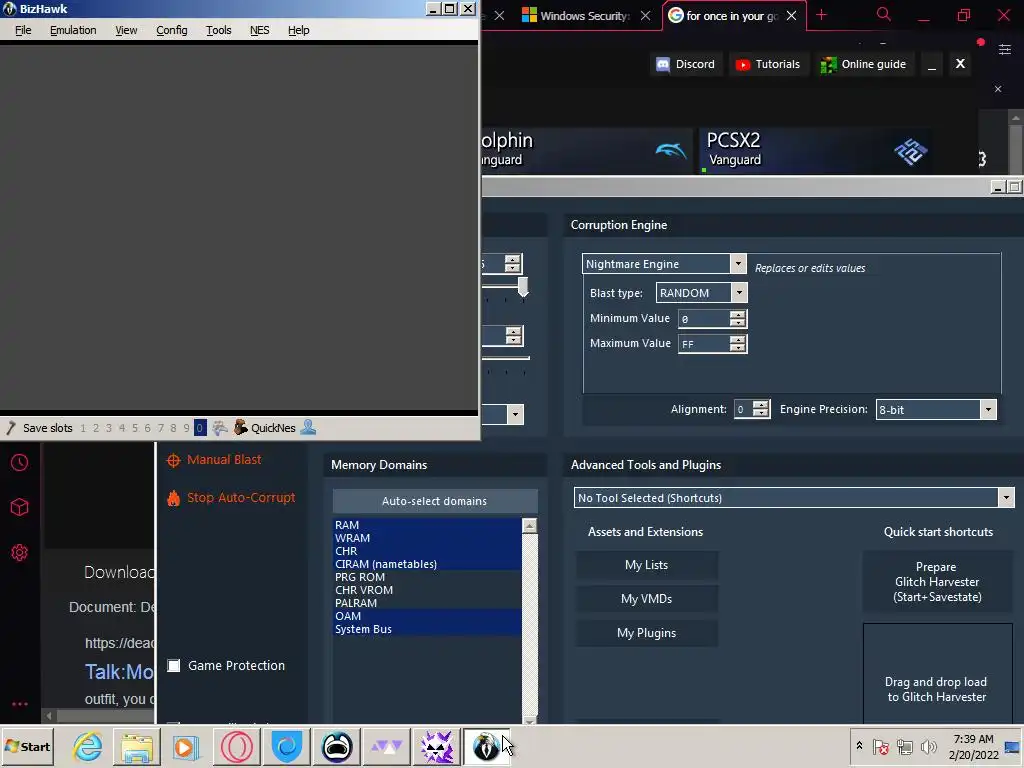
Task: Open the Config menu in BizHawk
Action: click(172, 30)
